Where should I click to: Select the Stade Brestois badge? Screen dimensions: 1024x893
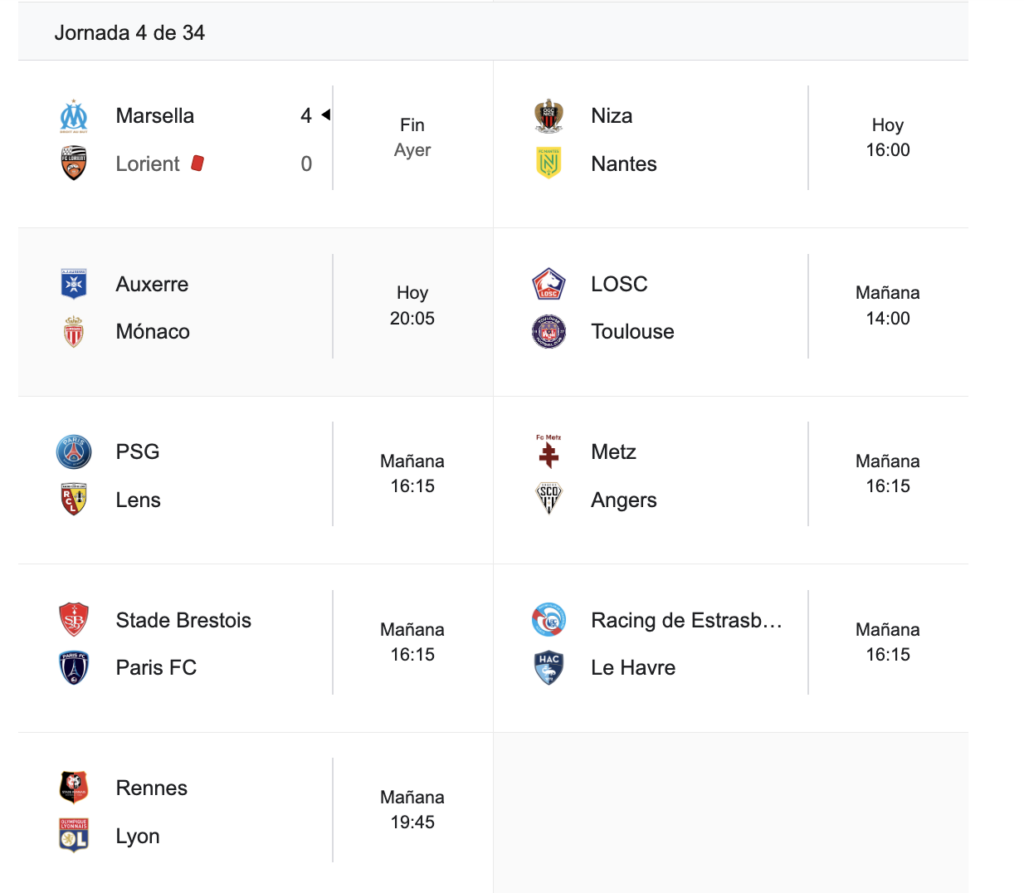73,620
